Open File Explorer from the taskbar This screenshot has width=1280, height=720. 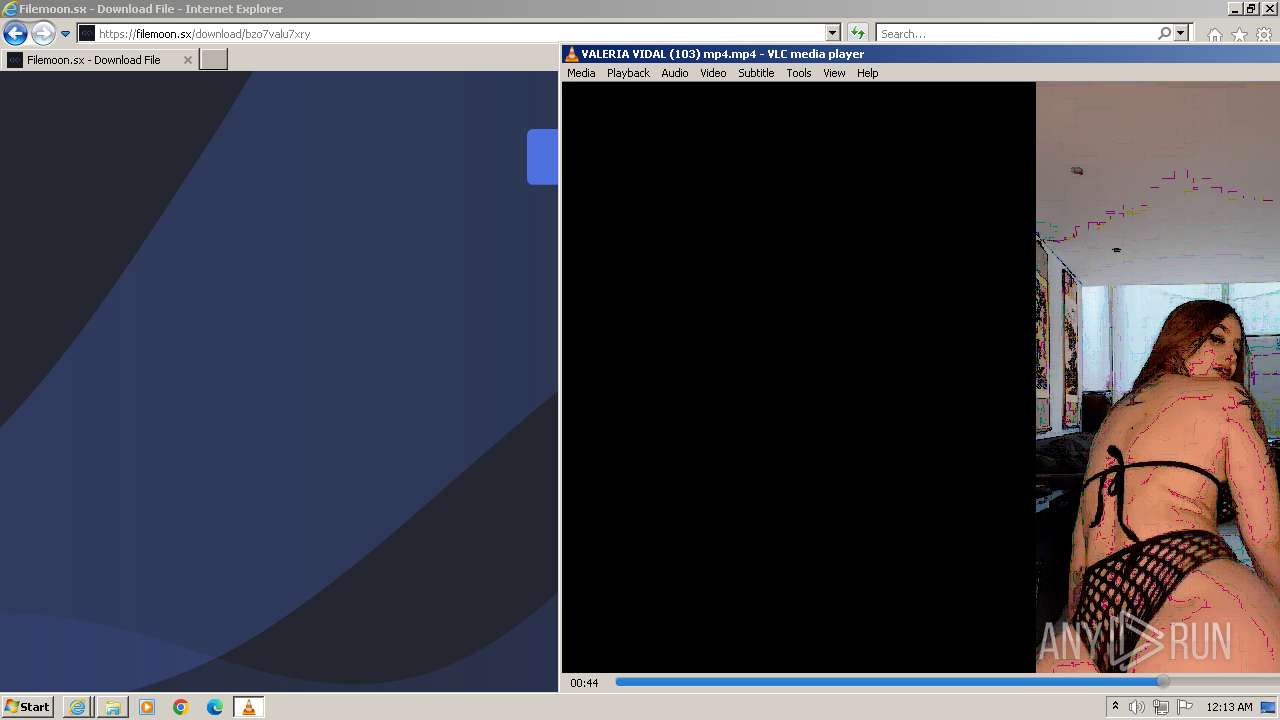coord(112,707)
